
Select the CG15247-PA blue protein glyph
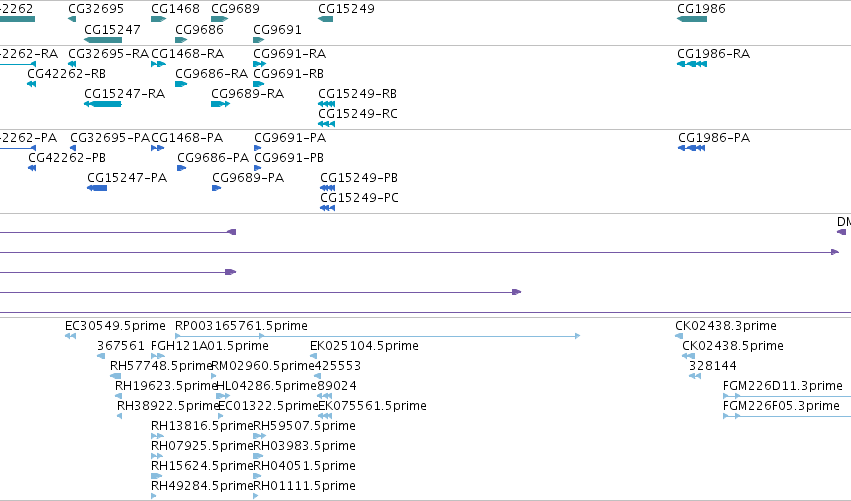pos(97,188)
